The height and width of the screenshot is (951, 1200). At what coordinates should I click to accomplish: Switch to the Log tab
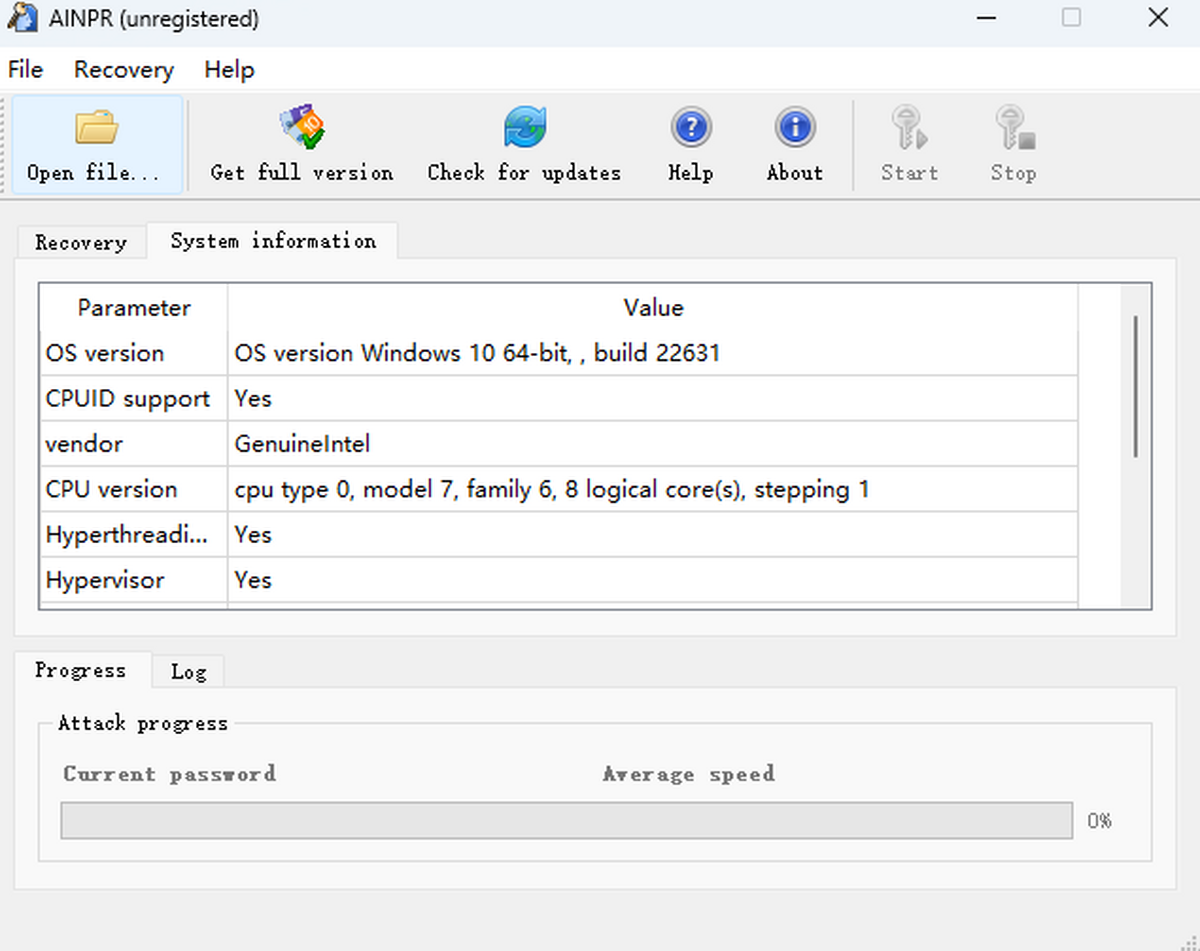coord(188,672)
